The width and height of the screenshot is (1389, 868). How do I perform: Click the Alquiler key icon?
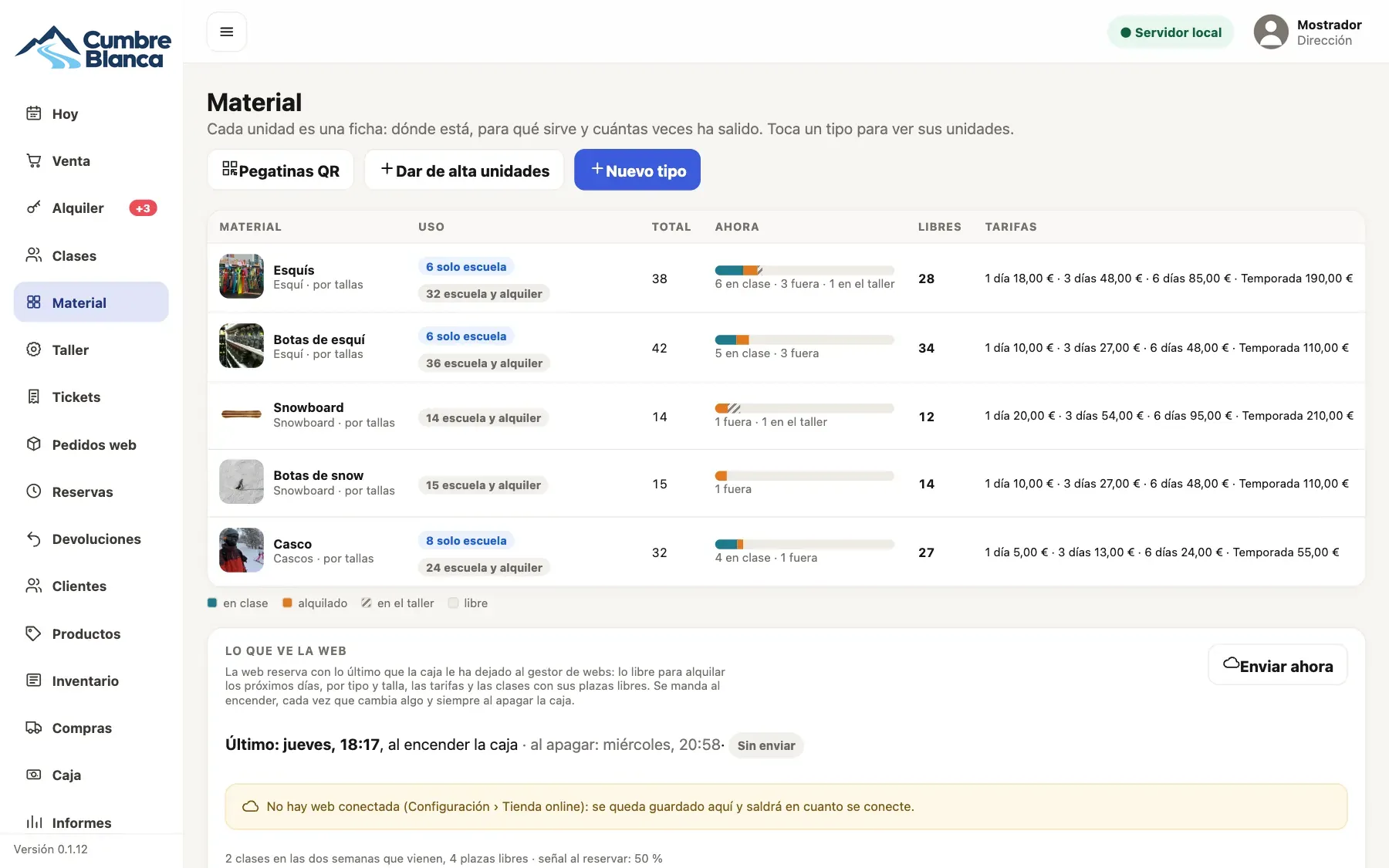point(33,208)
